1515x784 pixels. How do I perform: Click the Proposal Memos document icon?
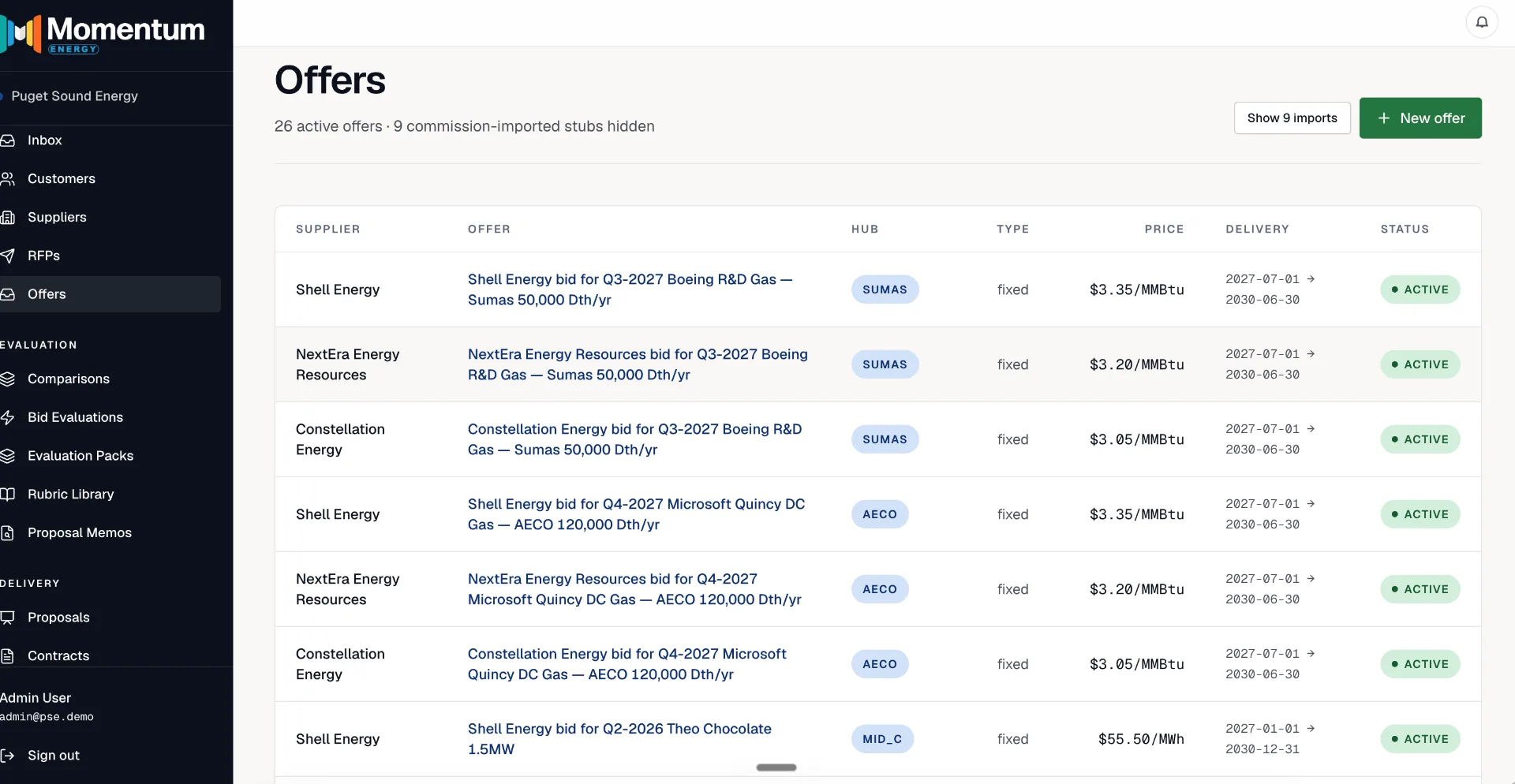[8, 533]
